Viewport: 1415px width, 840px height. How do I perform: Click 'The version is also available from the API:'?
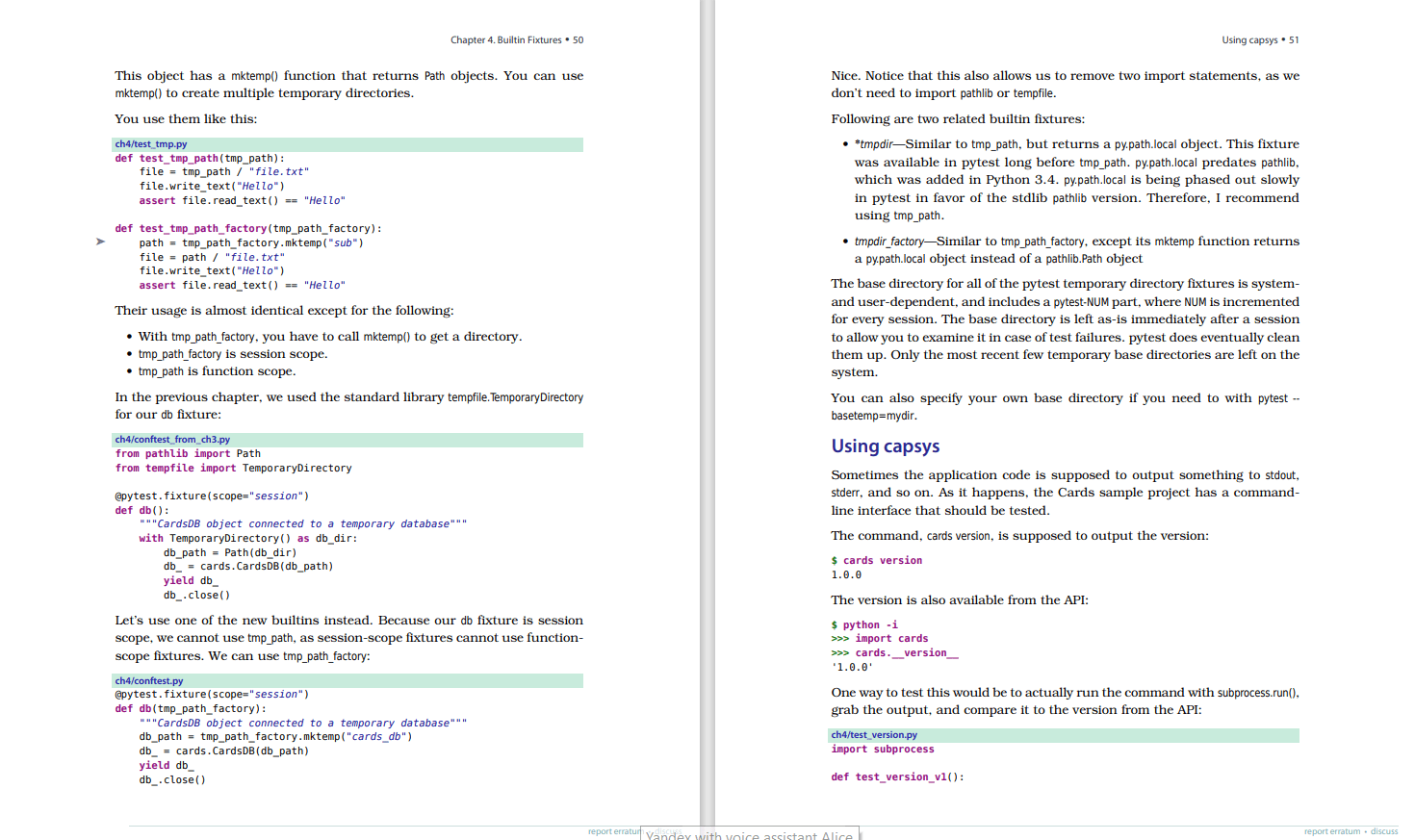pos(960,600)
